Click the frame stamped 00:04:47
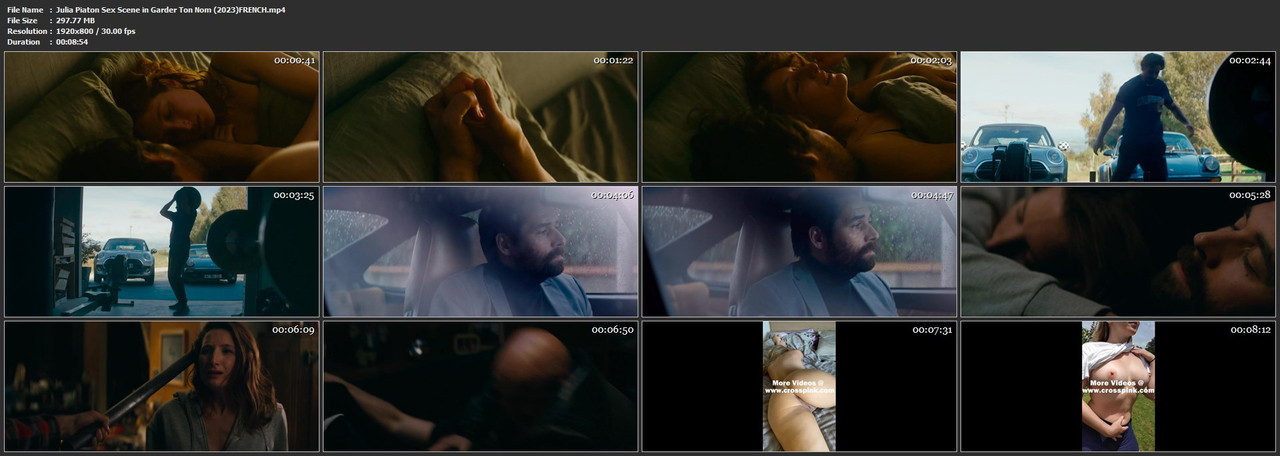1280x456 pixels. (799, 251)
